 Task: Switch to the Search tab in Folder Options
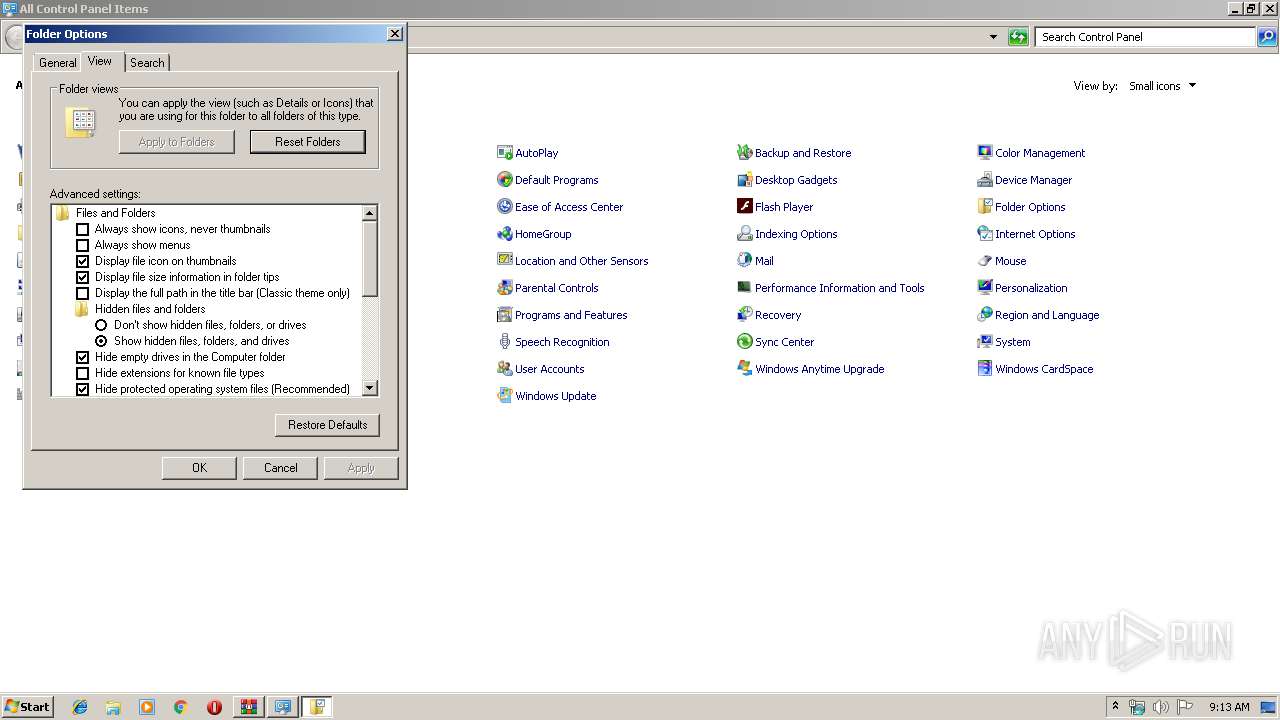click(147, 62)
